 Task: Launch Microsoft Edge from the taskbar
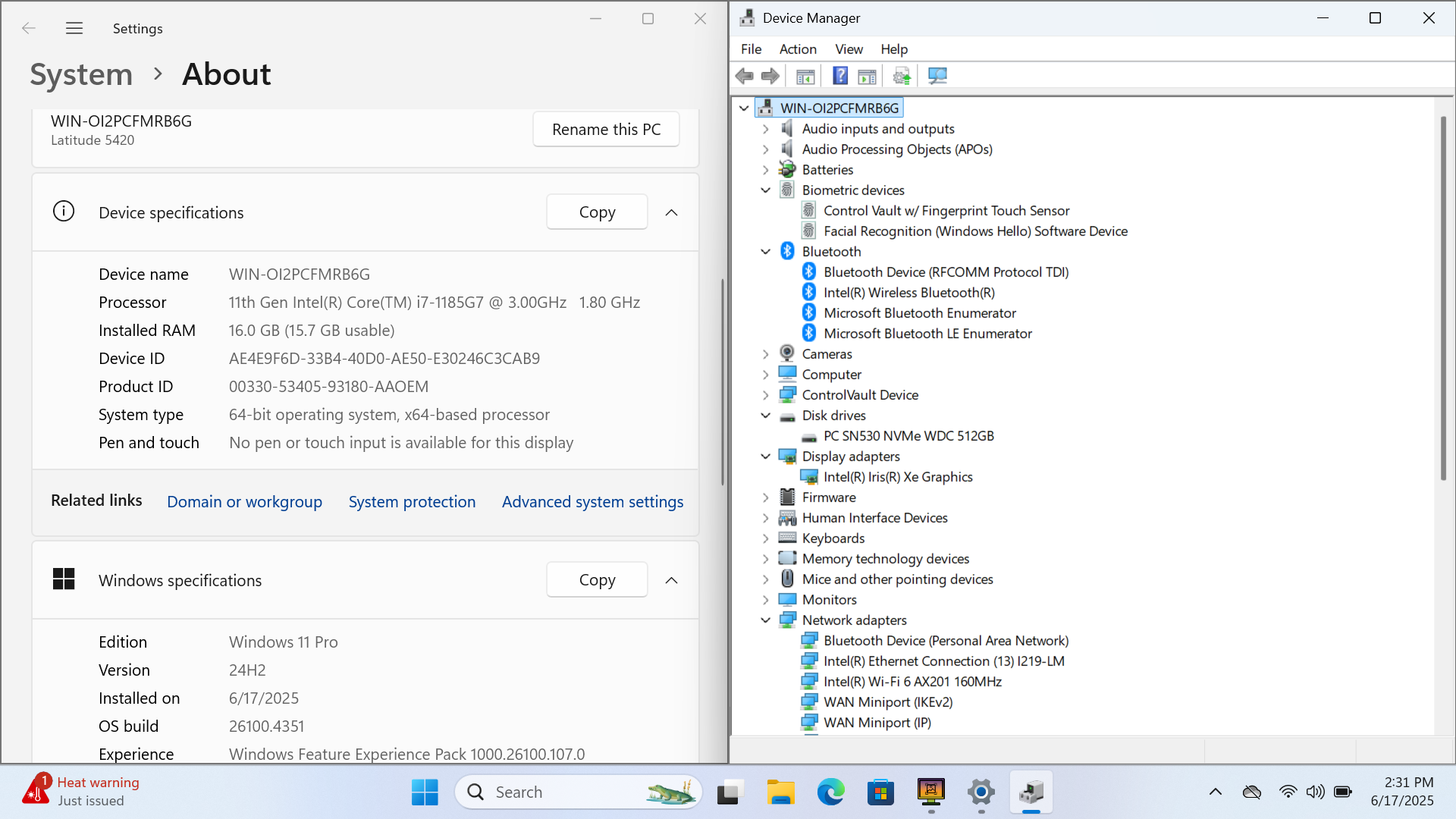(830, 792)
